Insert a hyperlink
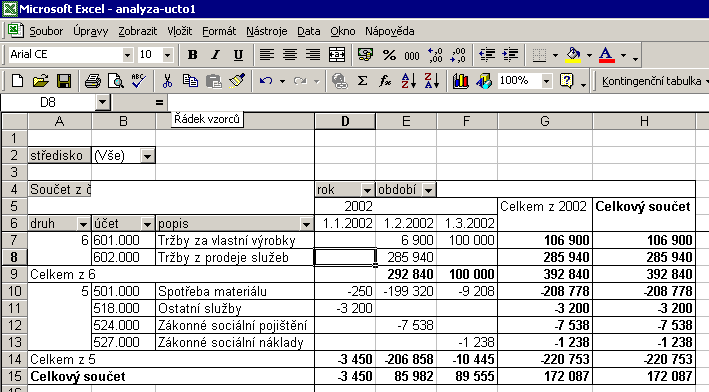This screenshot has height=392, width=709. click(339, 81)
